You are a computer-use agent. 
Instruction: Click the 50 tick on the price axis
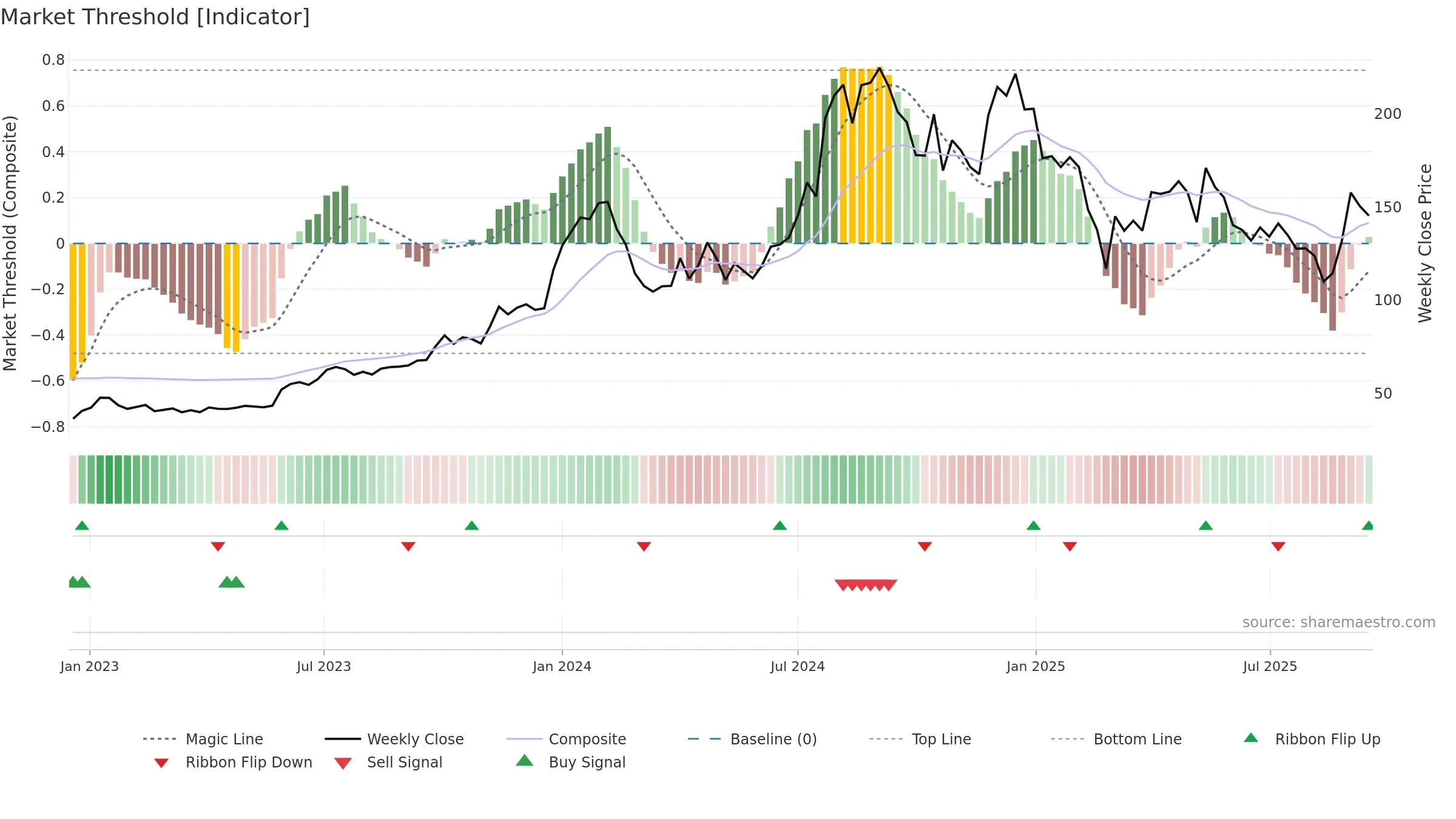click(x=1383, y=394)
